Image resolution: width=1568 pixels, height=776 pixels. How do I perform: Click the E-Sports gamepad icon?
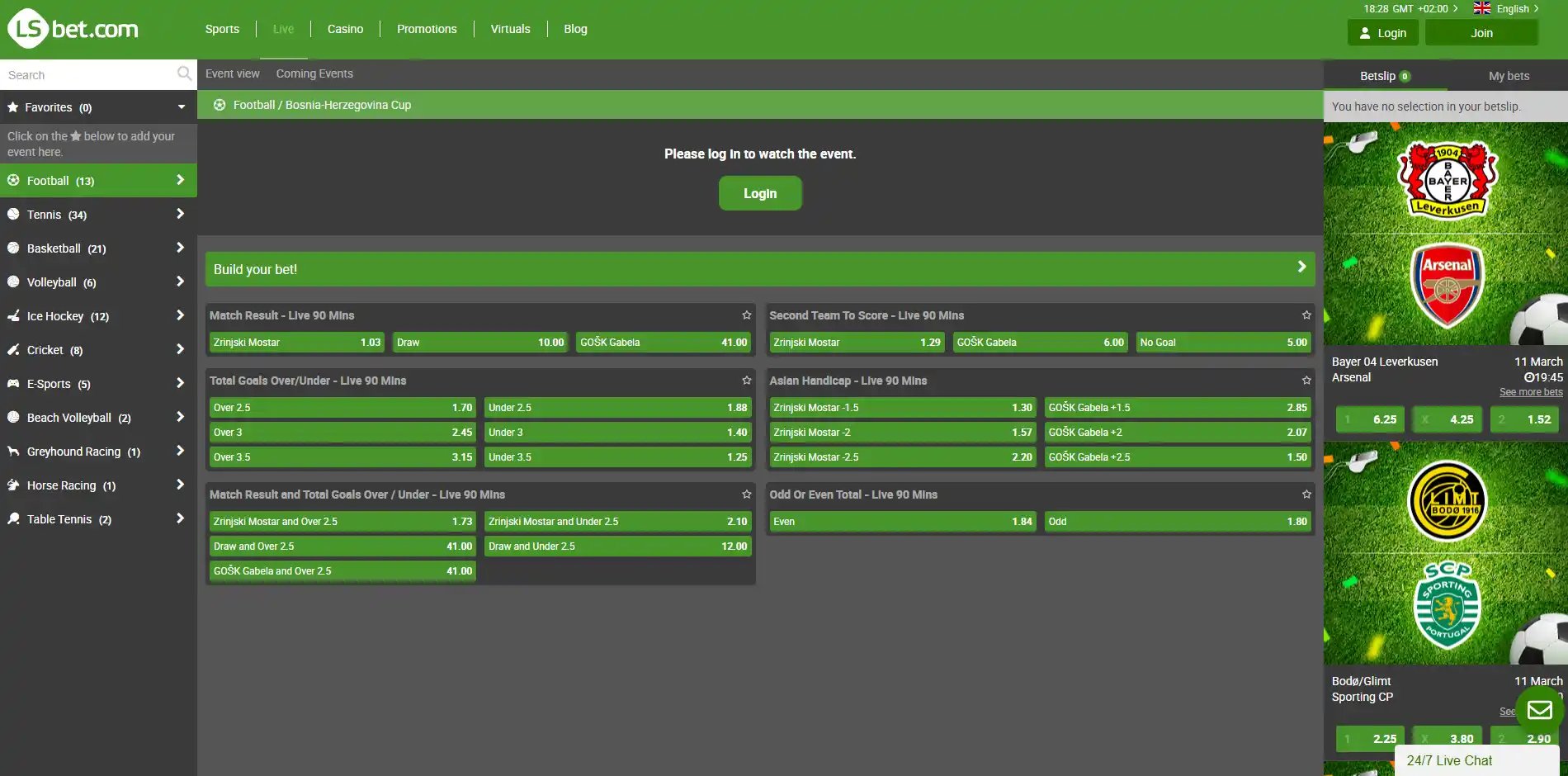13,383
